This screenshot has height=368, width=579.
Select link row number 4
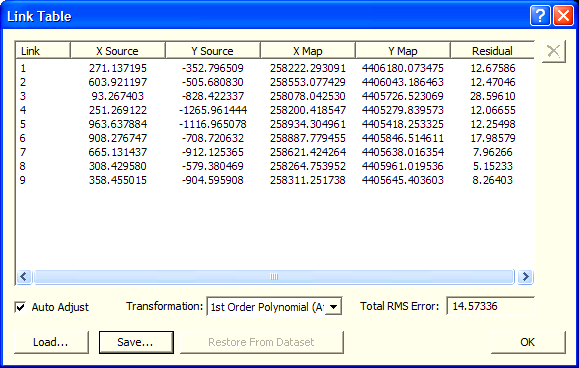[275, 110]
